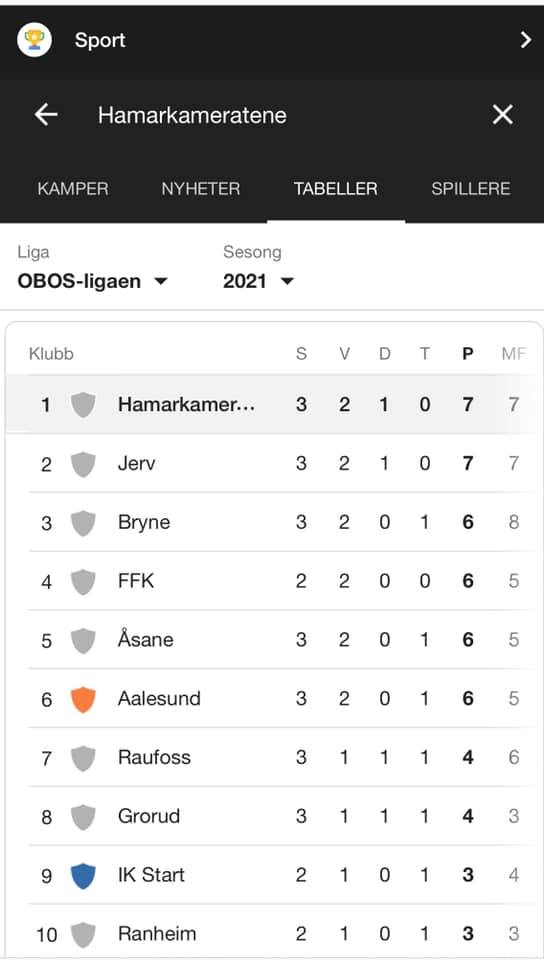Select the Raufoss team name
This screenshot has height=960, width=544.
[154, 757]
